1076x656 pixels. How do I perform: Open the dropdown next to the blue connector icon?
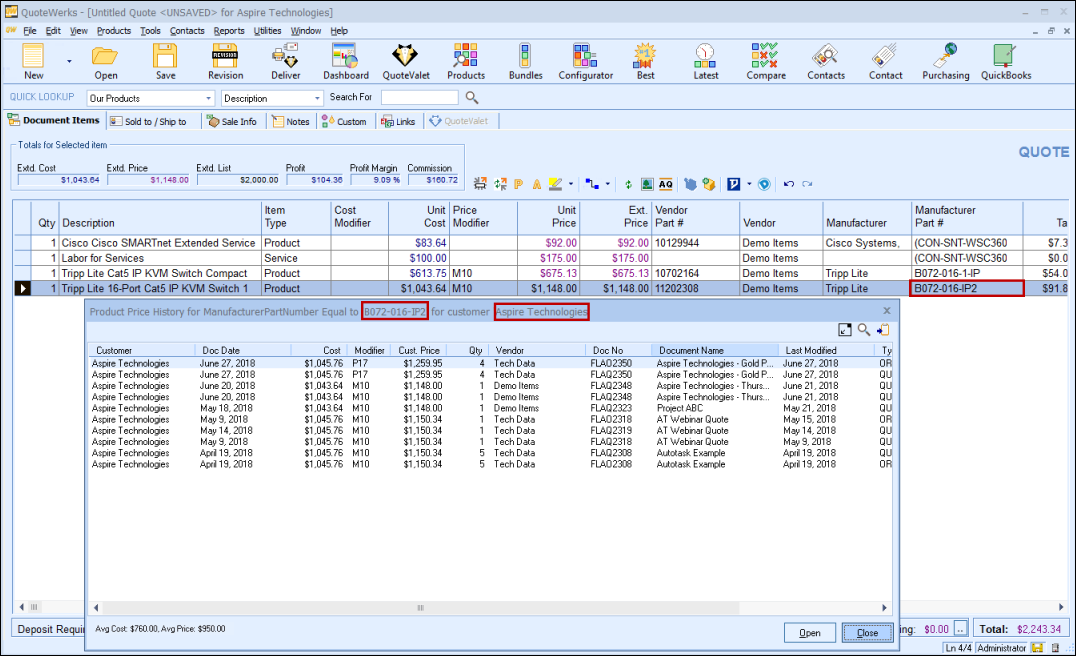(x=607, y=184)
